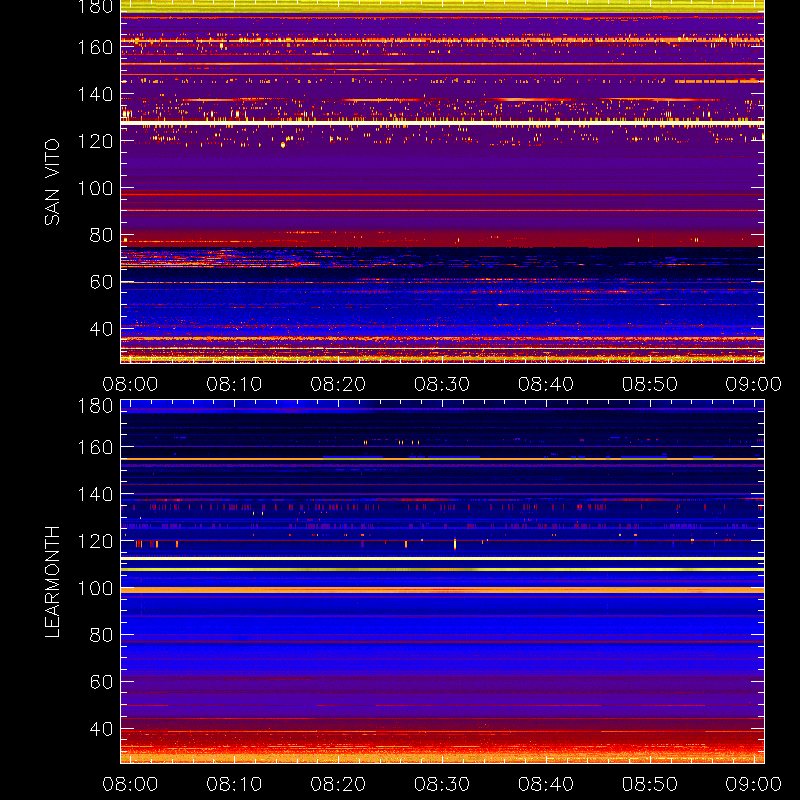Click the 60 tick label on SAN VITO axis
This screenshot has width=800, height=800.
pos(101,282)
